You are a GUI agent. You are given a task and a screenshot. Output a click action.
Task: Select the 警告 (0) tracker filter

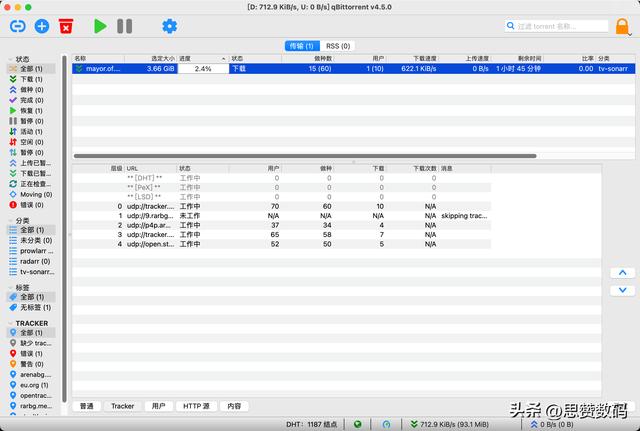[x=31, y=364]
